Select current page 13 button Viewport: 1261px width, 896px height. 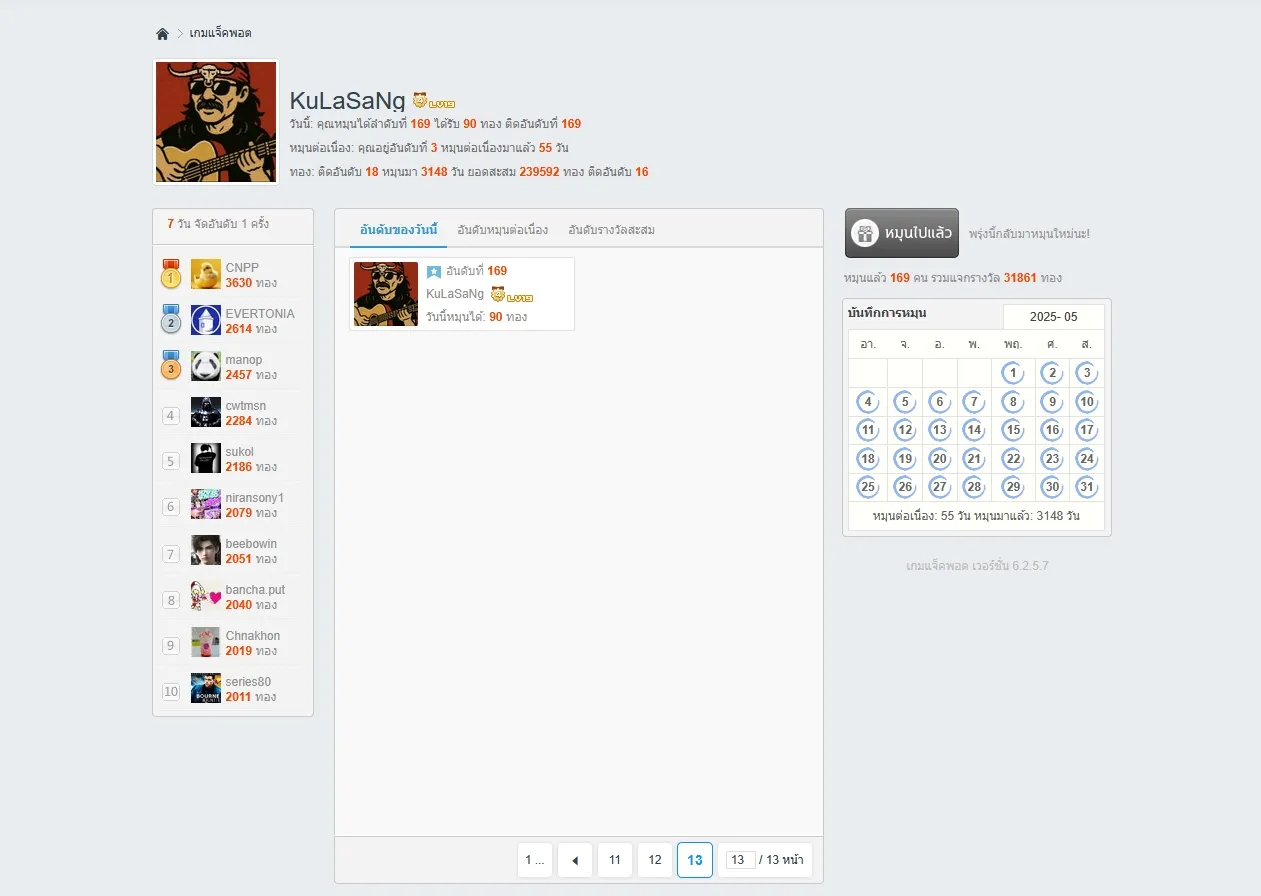click(x=695, y=860)
